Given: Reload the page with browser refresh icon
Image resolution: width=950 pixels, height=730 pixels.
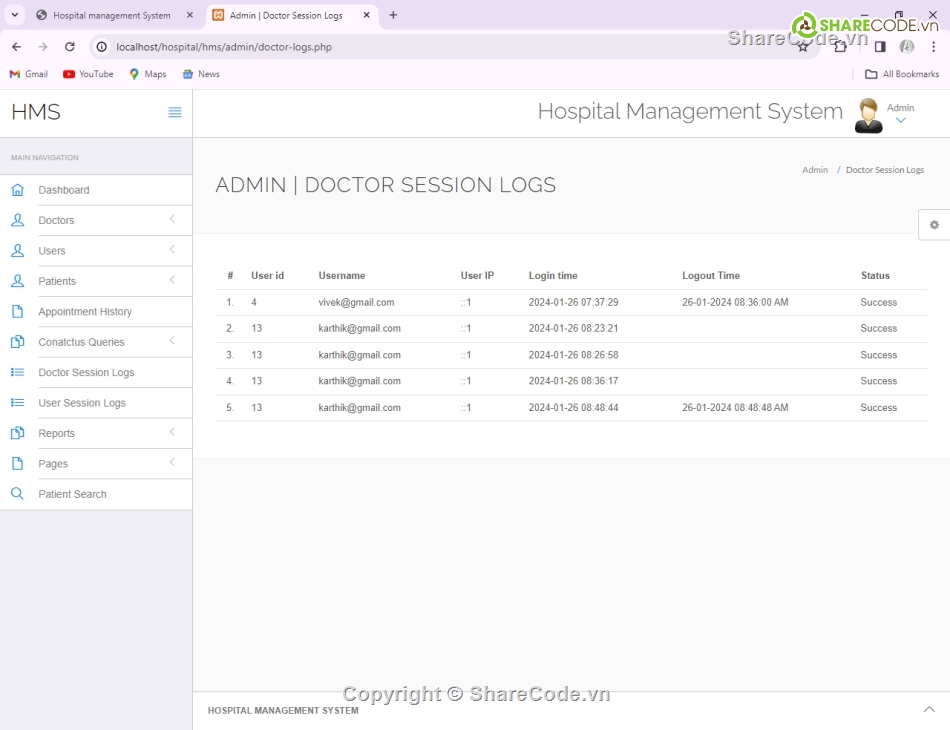Looking at the screenshot, I should click(x=69, y=47).
